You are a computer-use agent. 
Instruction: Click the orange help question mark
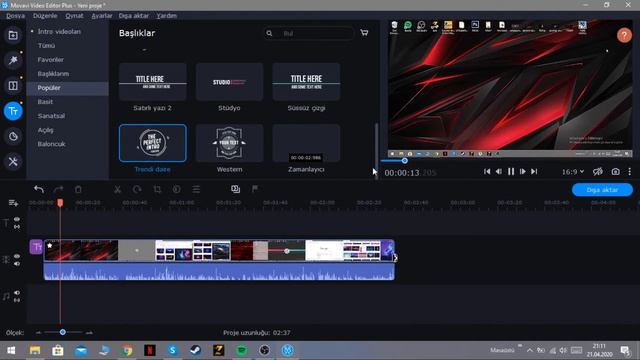click(x=624, y=36)
